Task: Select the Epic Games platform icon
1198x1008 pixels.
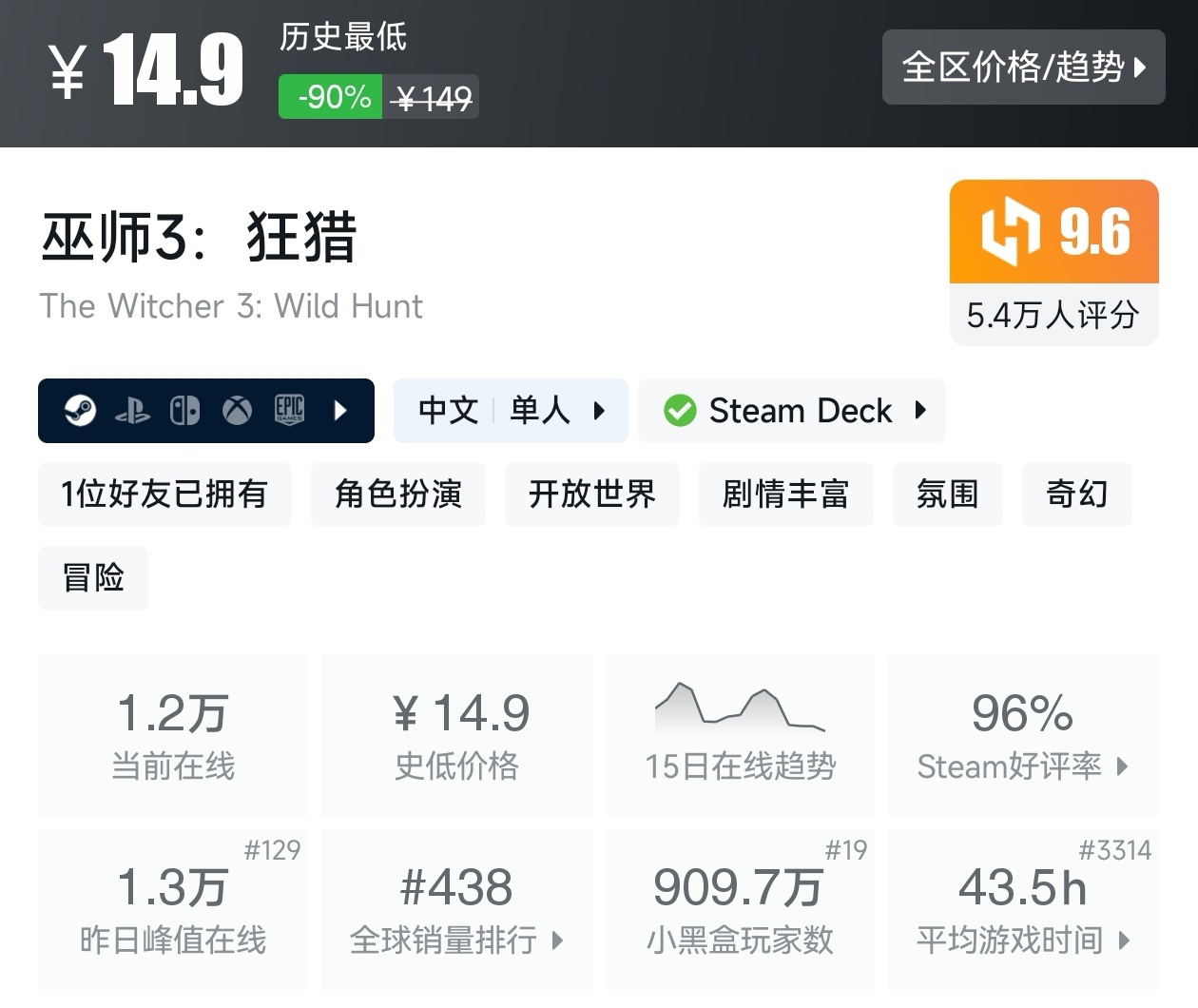Action: 288,411
